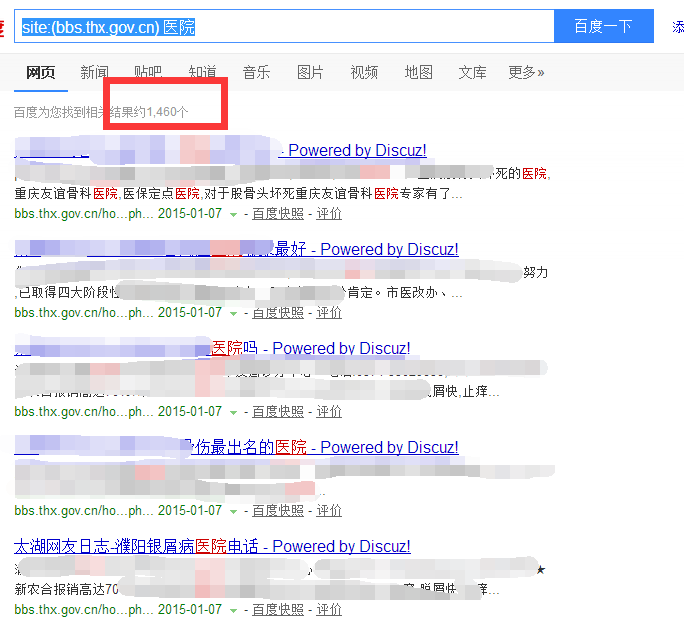Image resolution: width=684 pixels, height=621 pixels.
Task: Expand the 更多» menu
Action: [x=526, y=72]
